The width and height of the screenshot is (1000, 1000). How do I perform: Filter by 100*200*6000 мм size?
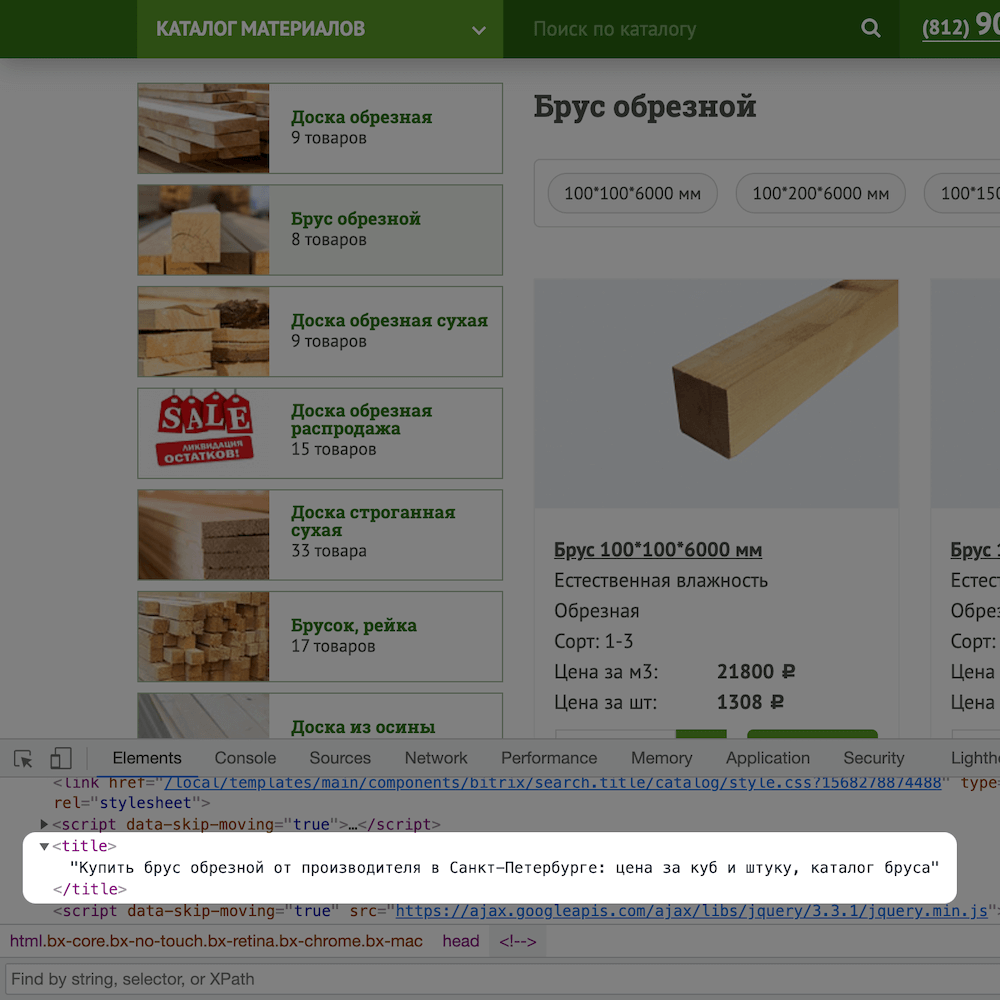pyautogui.click(x=820, y=193)
